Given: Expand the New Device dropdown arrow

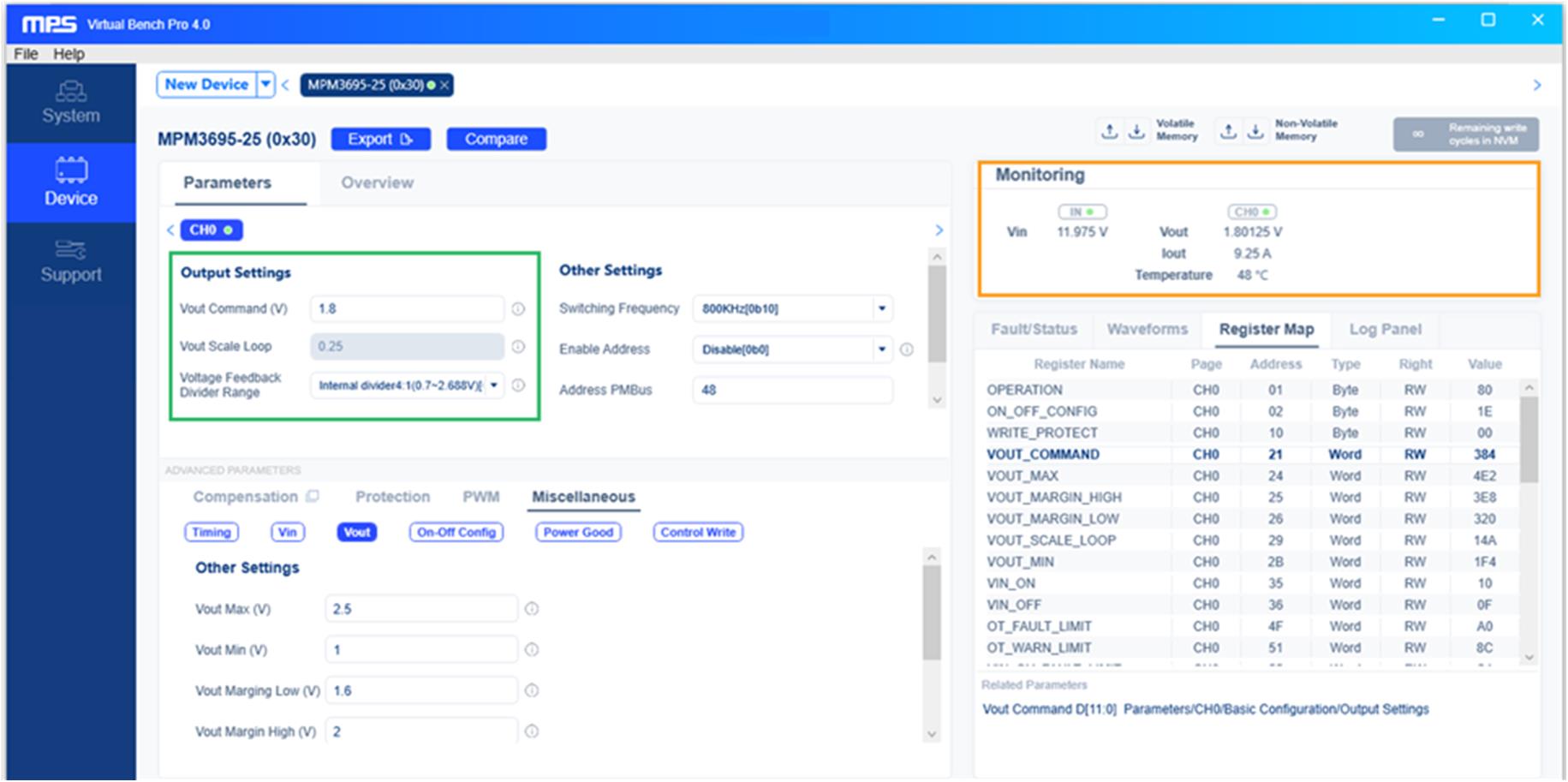Looking at the screenshot, I should point(266,85).
